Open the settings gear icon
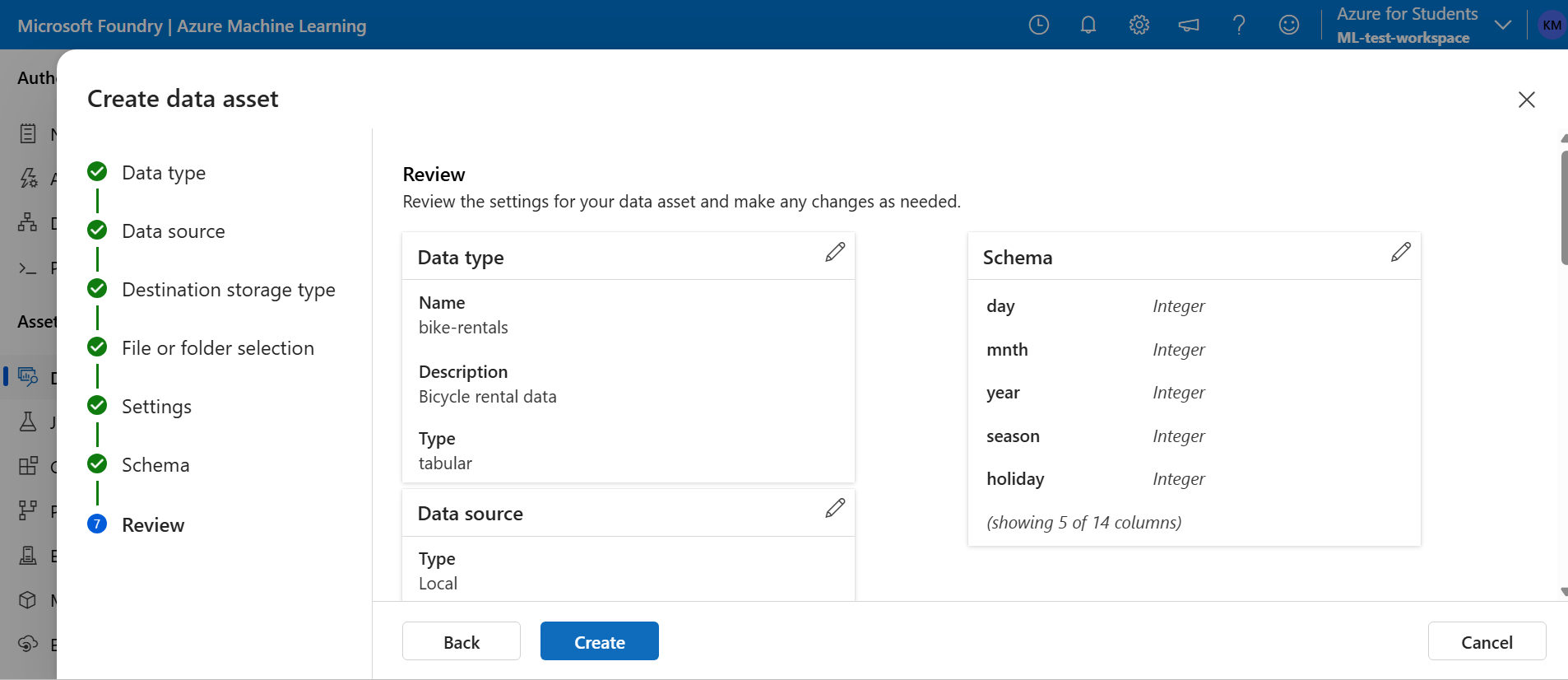Image resolution: width=1568 pixels, height=680 pixels. [x=1139, y=25]
